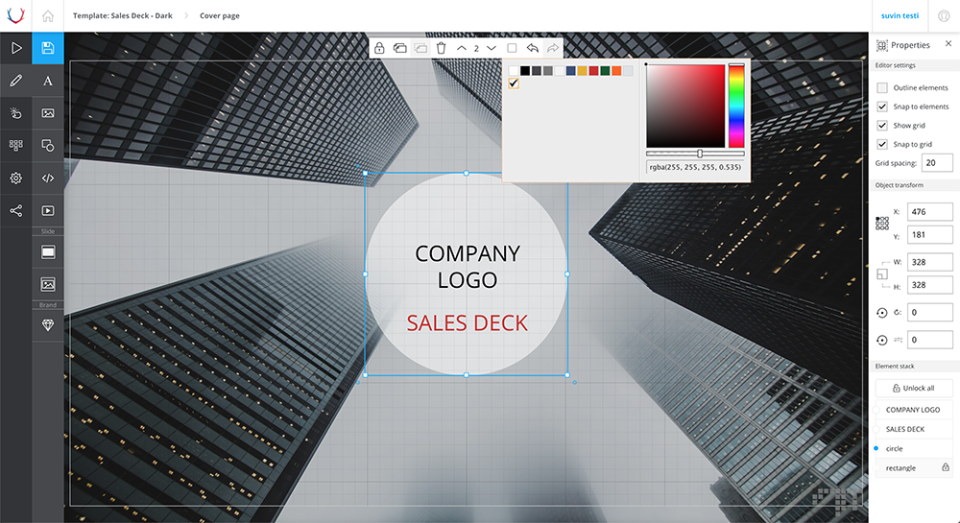This screenshot has width=960, height=523.
Task: Click the padlock on the rectangle layer
Action: click(945, 467)
